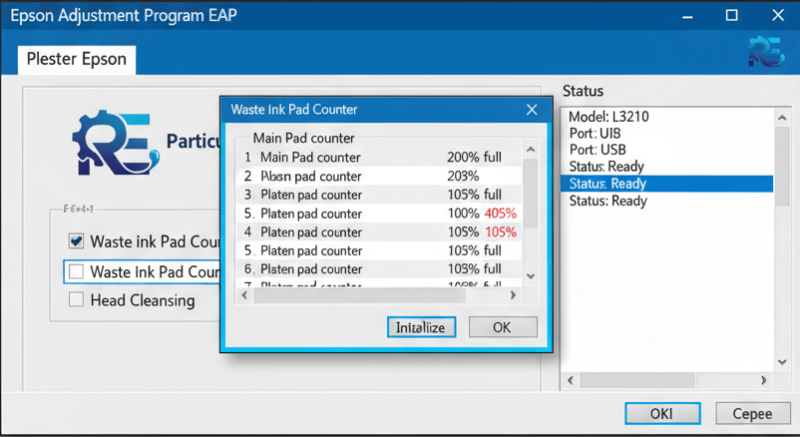Click the Status list vertical scrollbar thumb
Viewport: 800px width, 437px height.
point(782,166)
